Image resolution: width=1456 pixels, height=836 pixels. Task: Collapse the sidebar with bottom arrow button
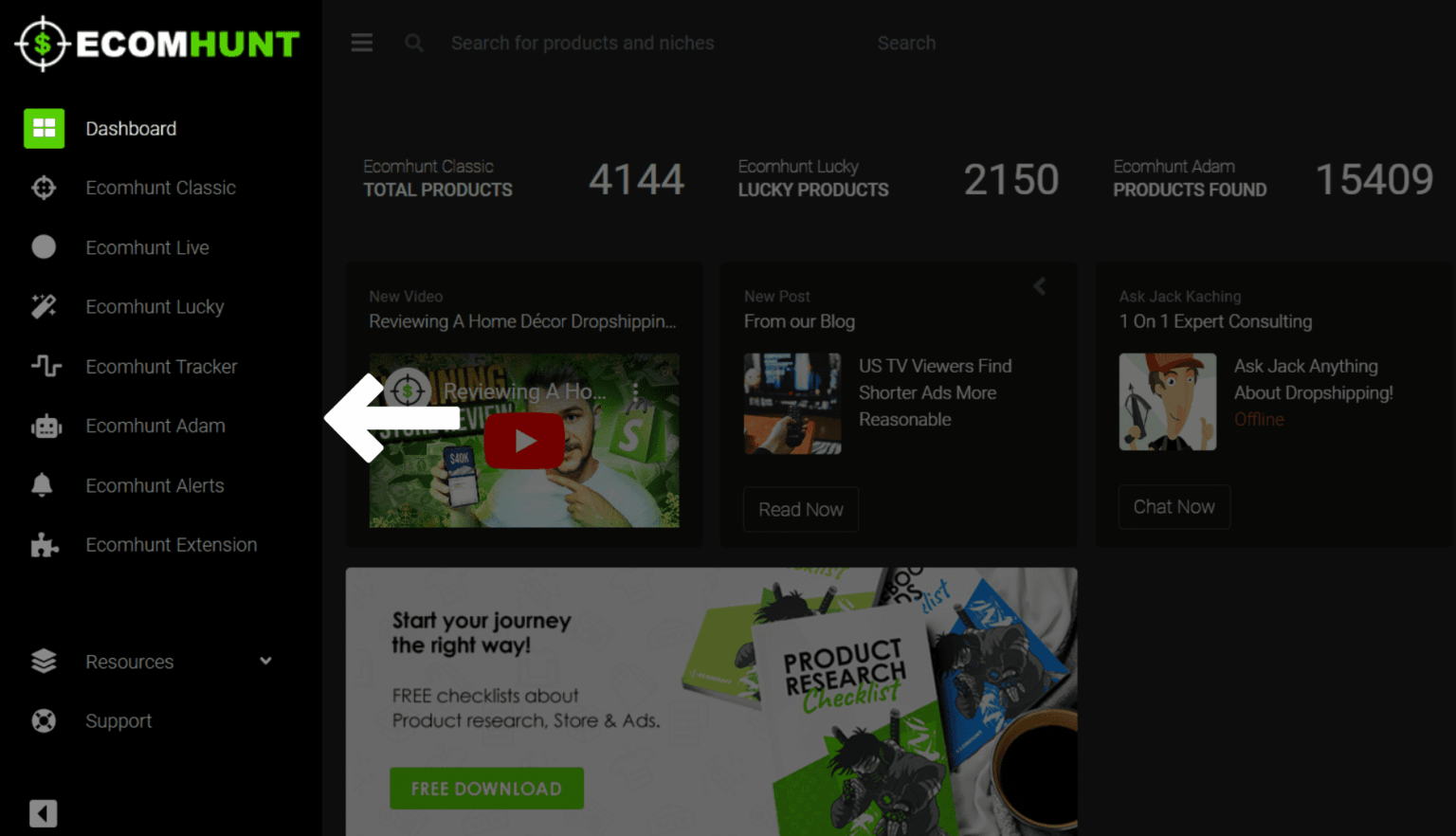pos(43,813)
